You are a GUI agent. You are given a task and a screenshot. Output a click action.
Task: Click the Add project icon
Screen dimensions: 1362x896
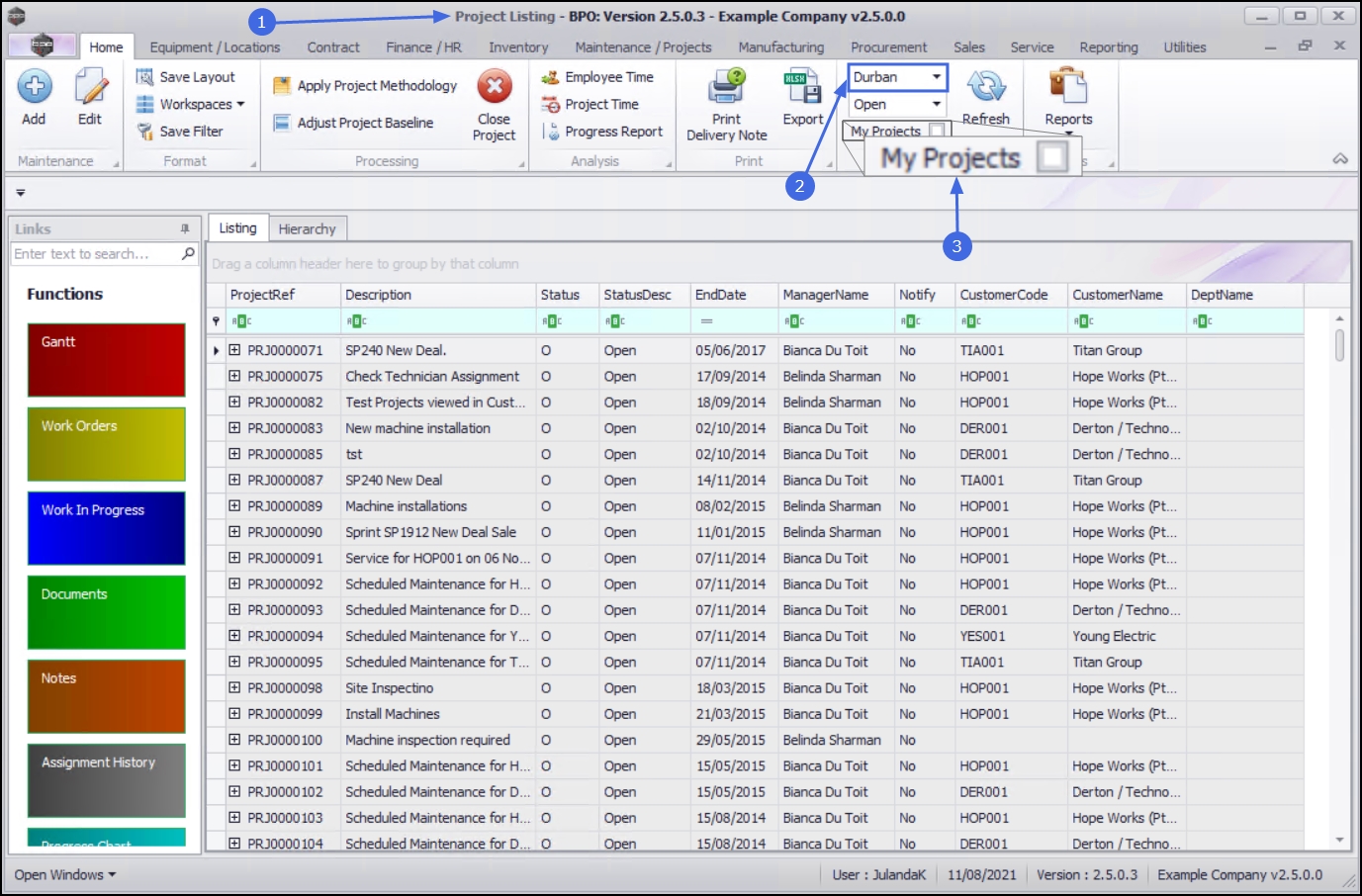(x=34, y=88)
